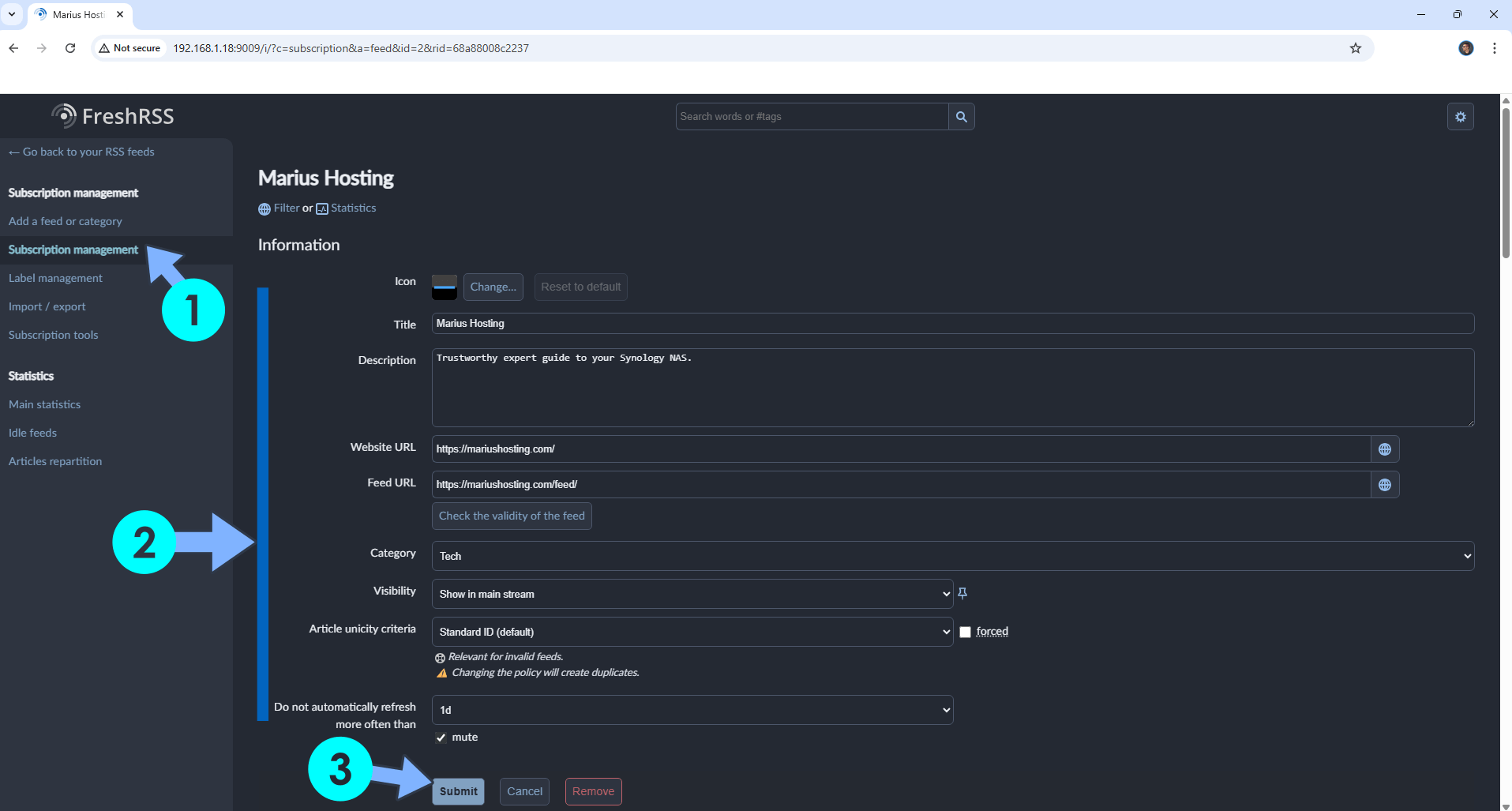
Task: Click the Statistics chart icon
Action: point(322,209)
